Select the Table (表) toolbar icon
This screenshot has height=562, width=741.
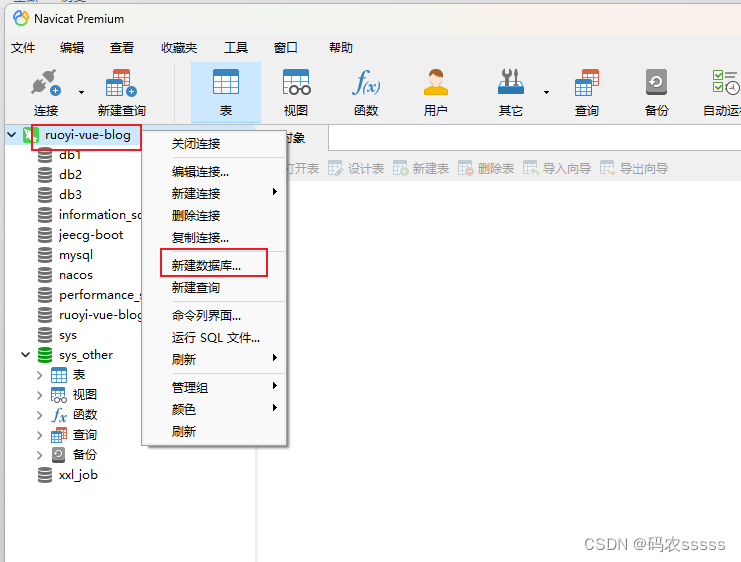click(x=226, y=82)
